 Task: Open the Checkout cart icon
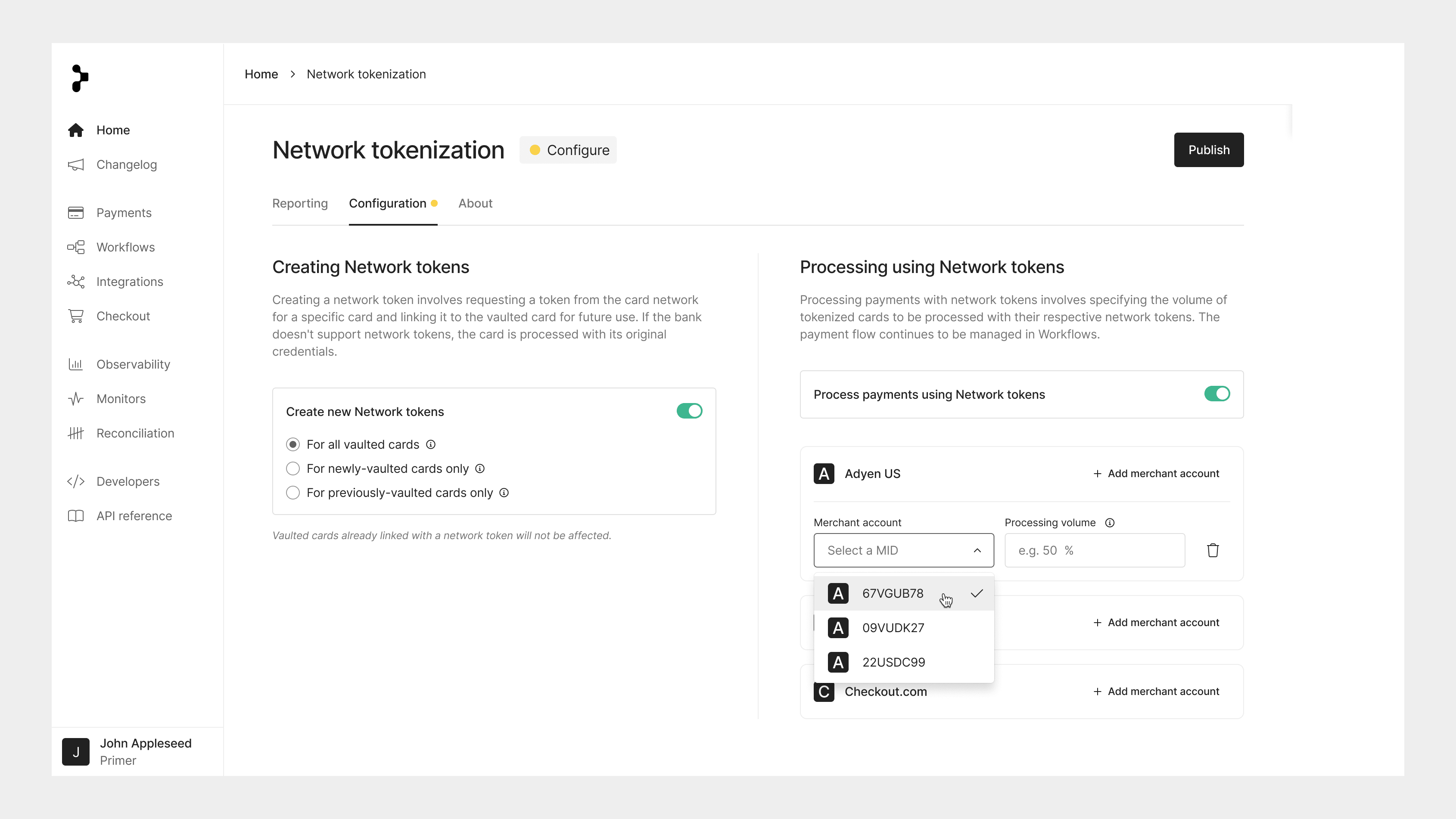[x=76, y=316]
